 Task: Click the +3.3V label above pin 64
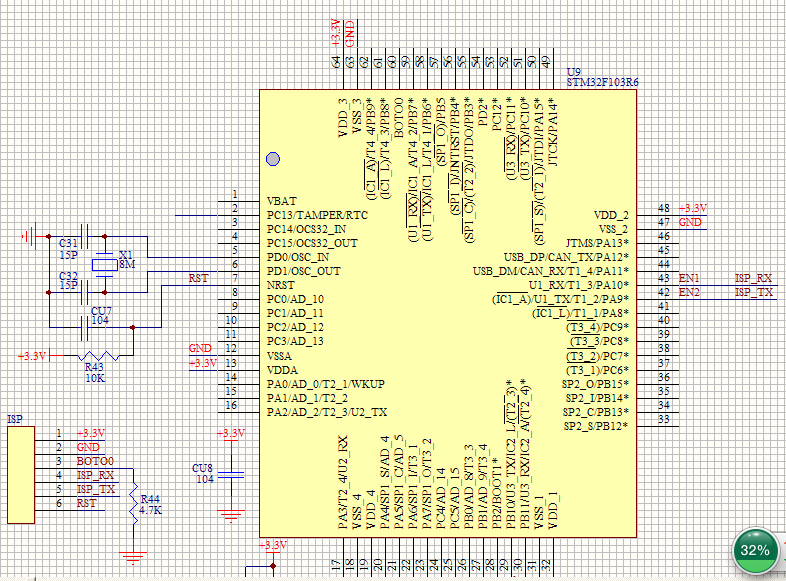tap(336, 33)
